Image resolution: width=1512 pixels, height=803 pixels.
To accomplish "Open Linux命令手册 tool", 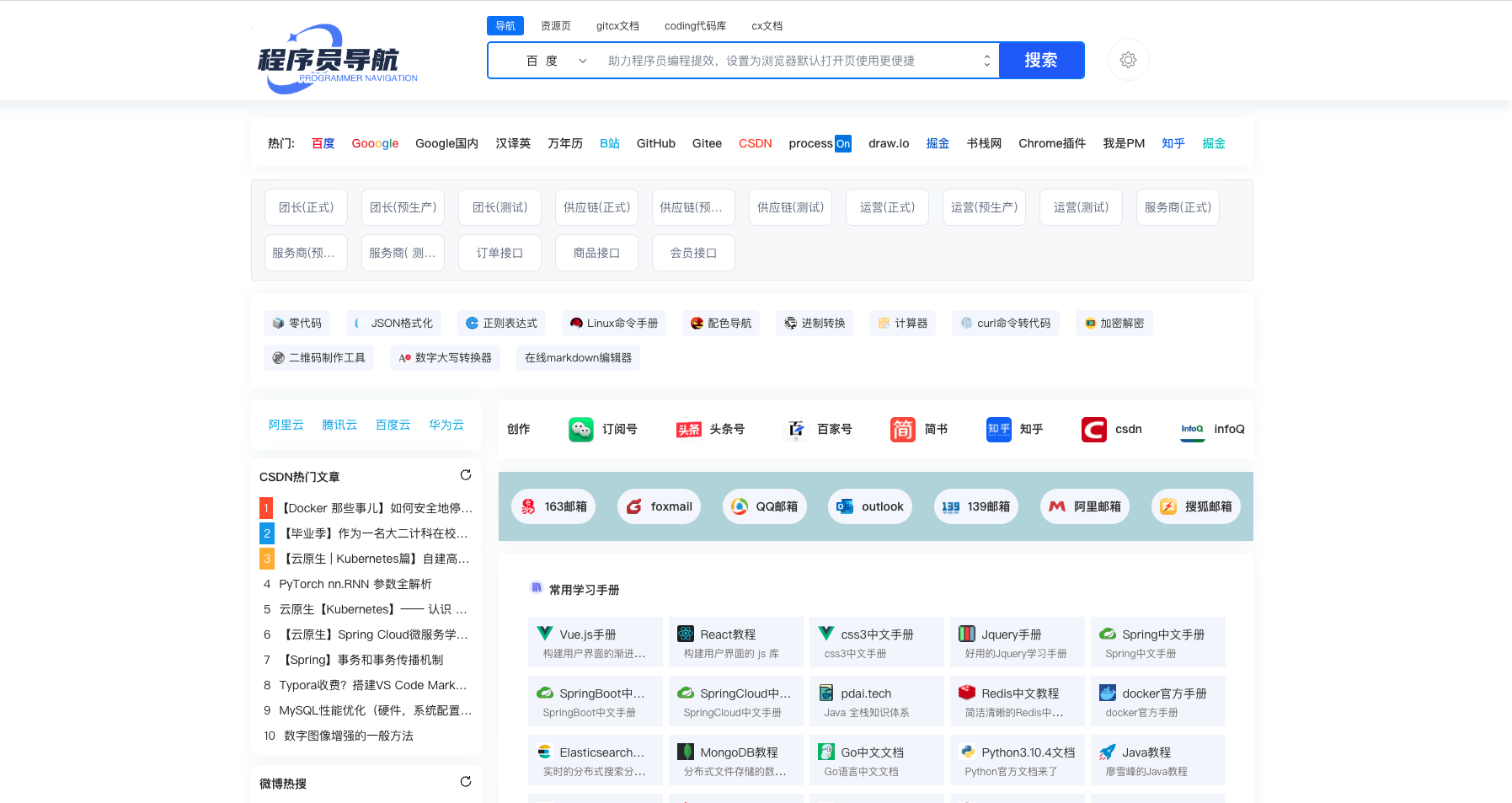I will (614, 323).
